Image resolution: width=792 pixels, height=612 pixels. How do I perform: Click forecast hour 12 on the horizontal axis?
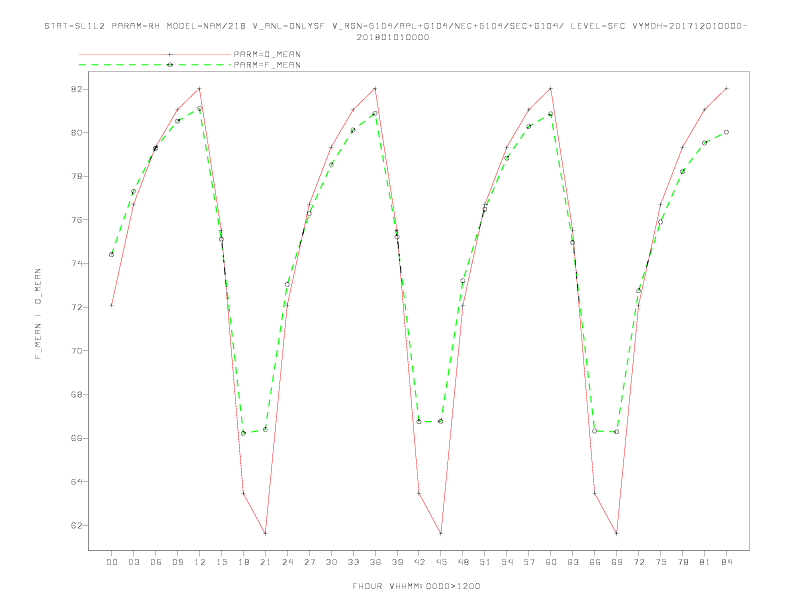coord(200,562)
